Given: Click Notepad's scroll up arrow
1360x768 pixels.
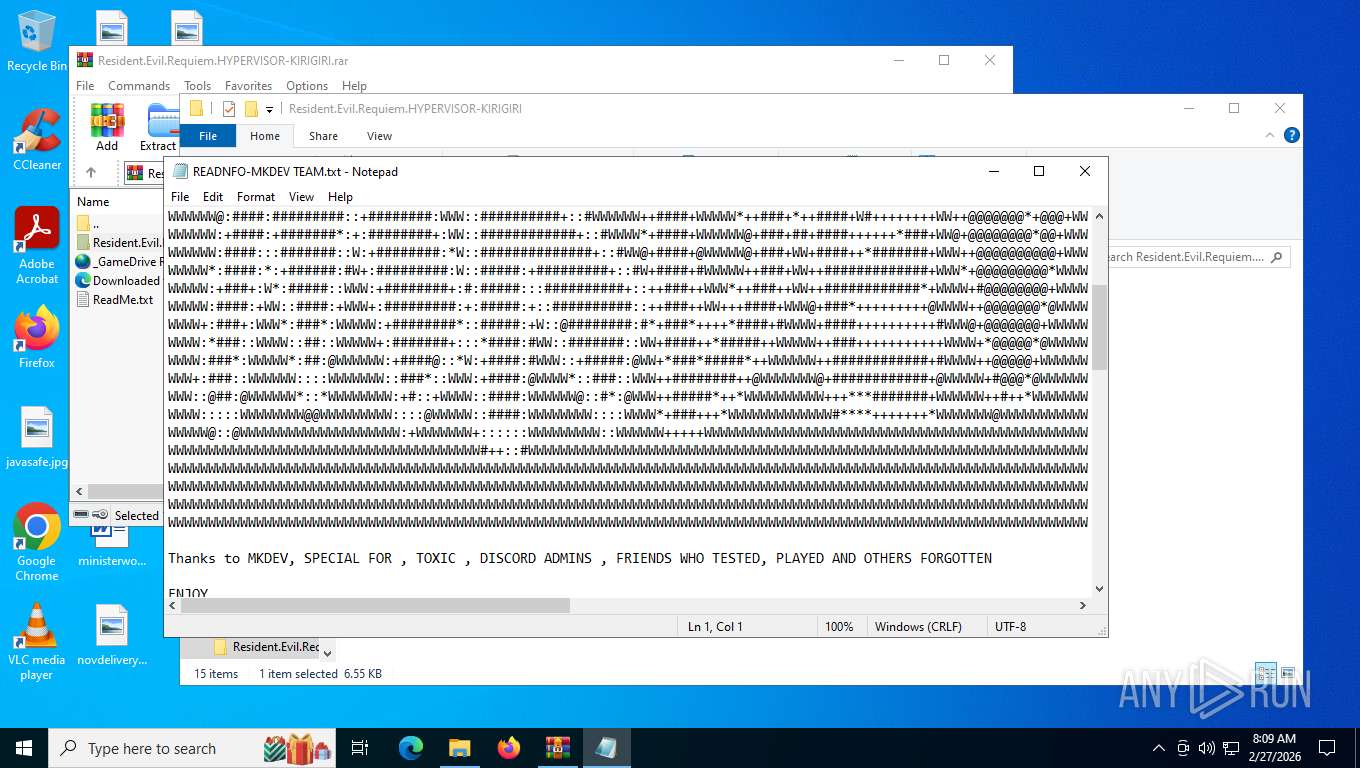Looking at the screenshot, I should pyautogui.click(x=1099, y=215).
